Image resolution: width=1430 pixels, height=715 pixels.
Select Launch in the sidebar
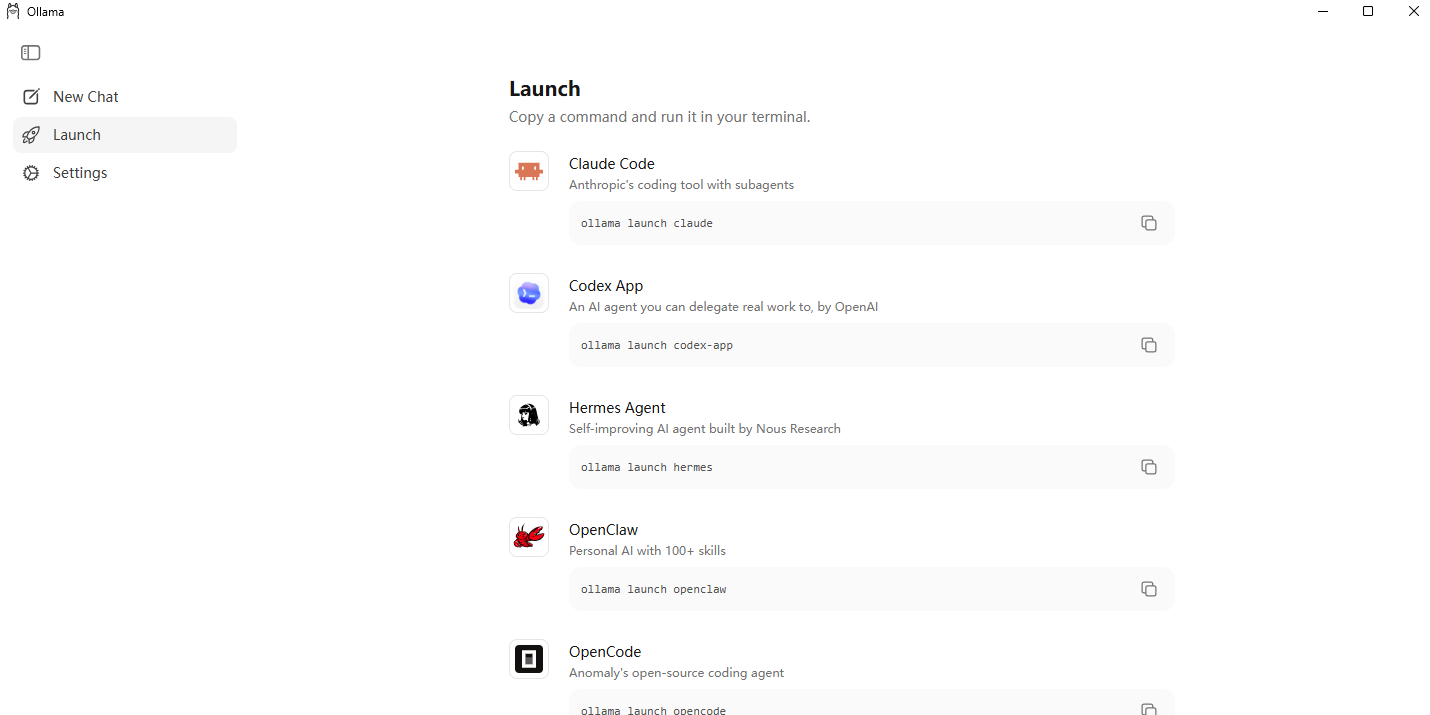(x=125, y=135)
